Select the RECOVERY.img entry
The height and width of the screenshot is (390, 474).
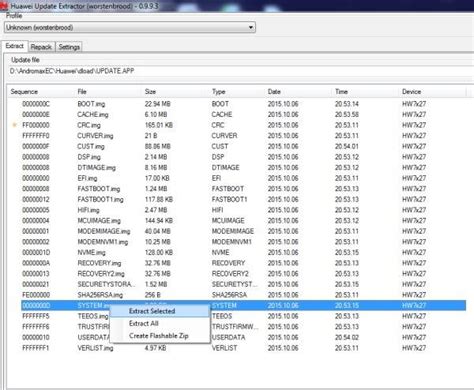point(243,263)
